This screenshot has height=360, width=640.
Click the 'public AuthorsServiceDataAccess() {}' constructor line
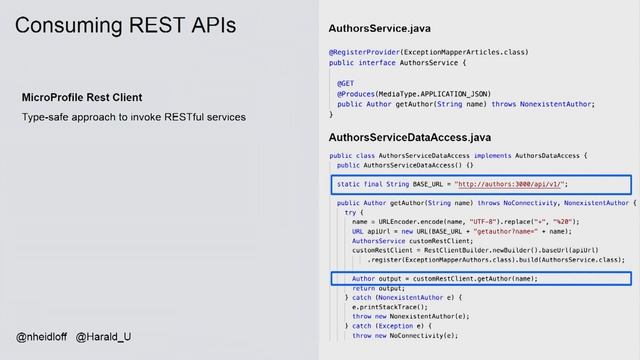point(405,165)
